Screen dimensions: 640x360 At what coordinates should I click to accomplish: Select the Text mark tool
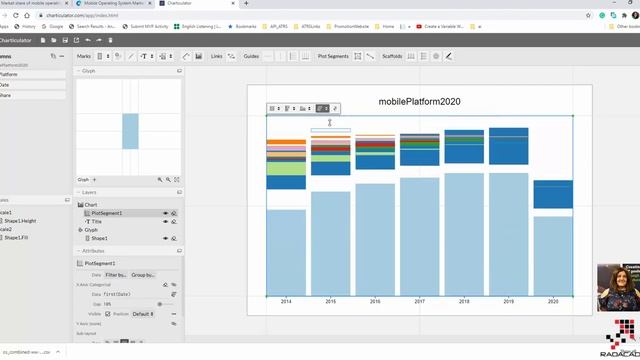[x=144, y=56]
